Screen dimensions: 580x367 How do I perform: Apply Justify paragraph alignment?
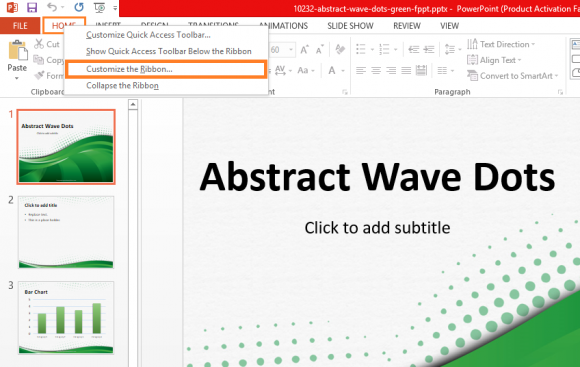click(406, 70)
